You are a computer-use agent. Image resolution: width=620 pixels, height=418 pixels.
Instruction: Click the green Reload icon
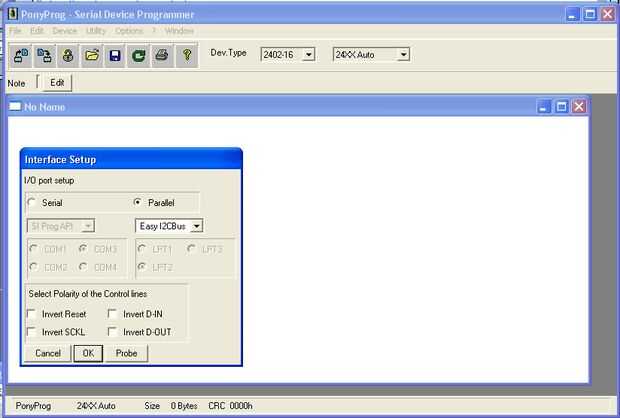138,55
